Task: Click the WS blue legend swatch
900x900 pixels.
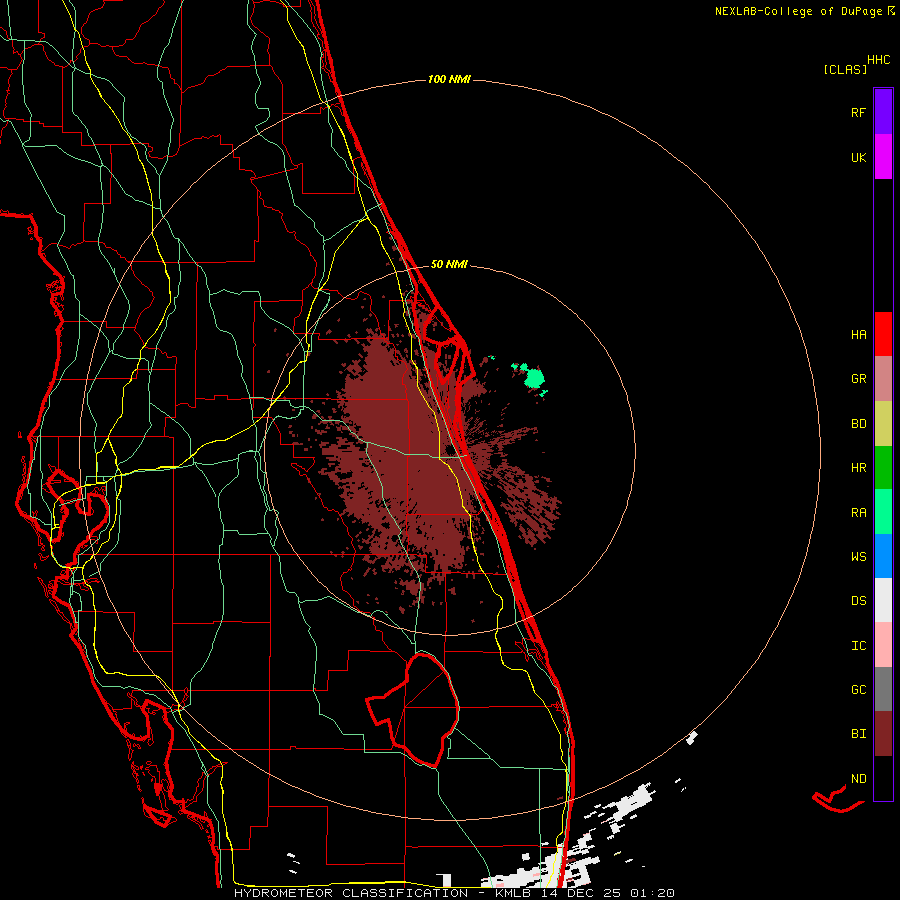Action: click(883, 556)
